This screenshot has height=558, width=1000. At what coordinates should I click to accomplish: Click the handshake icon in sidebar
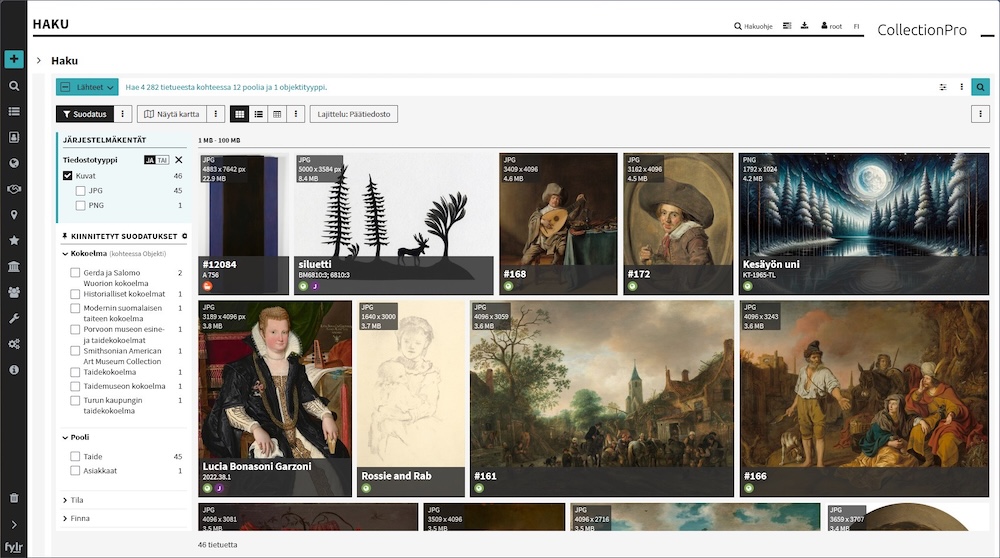click(13, 189)
